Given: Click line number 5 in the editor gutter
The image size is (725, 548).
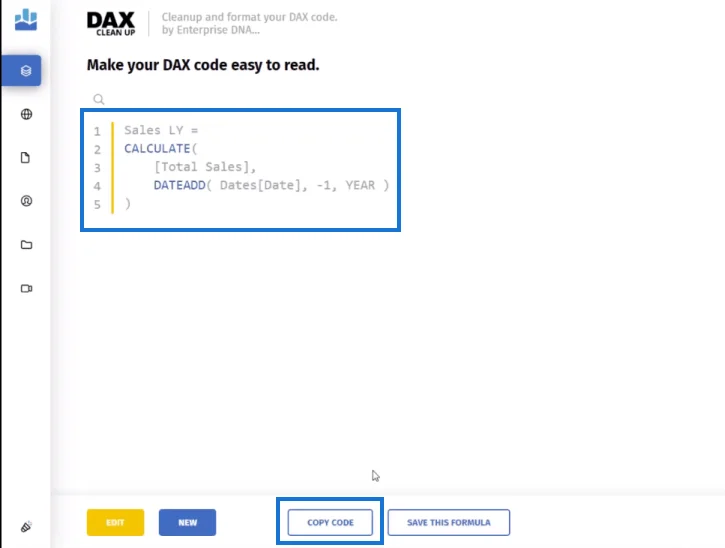Looking at the screenshot, I should click(x=97, y=204).
